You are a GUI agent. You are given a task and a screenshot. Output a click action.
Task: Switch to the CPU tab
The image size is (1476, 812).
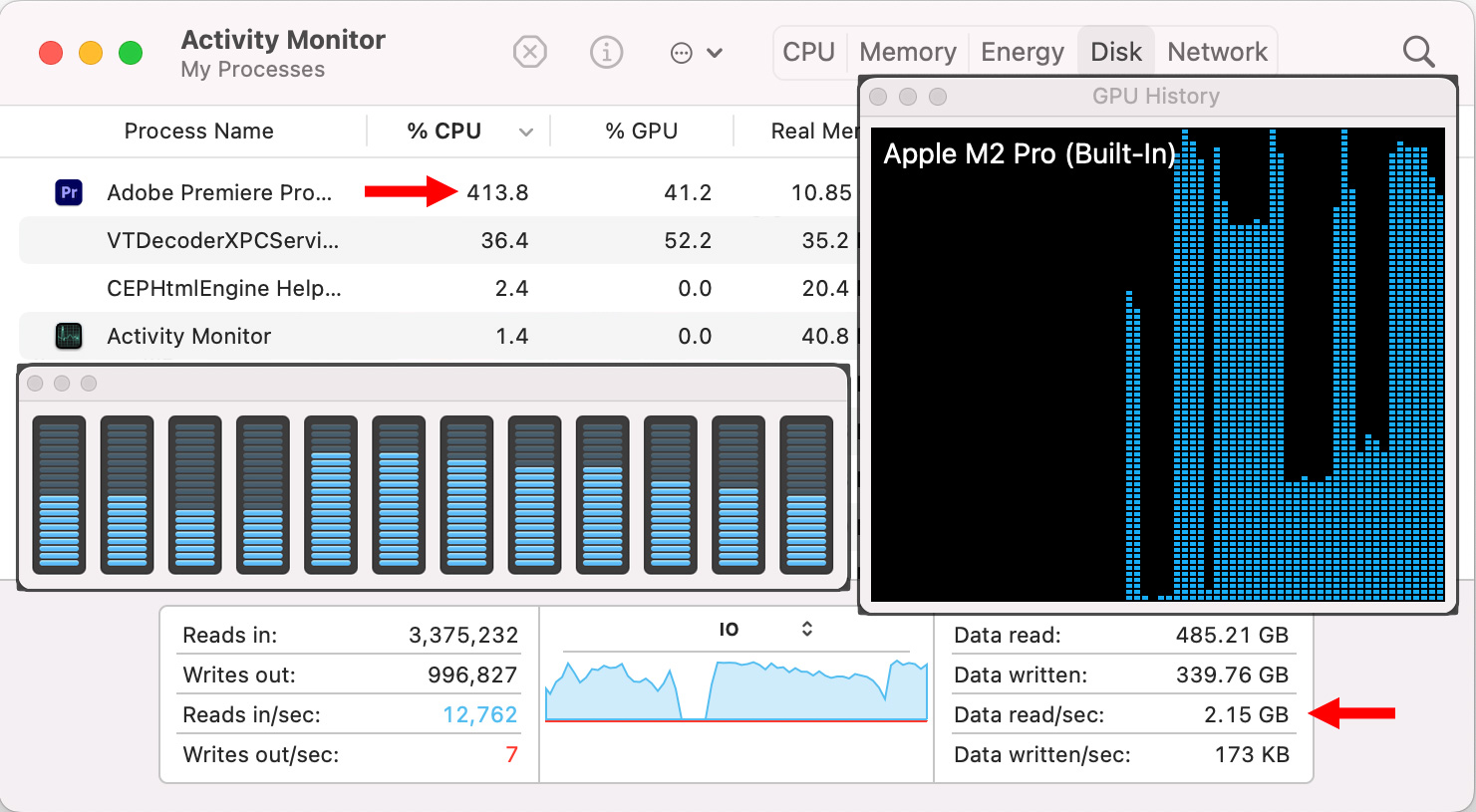click(808, 52)
